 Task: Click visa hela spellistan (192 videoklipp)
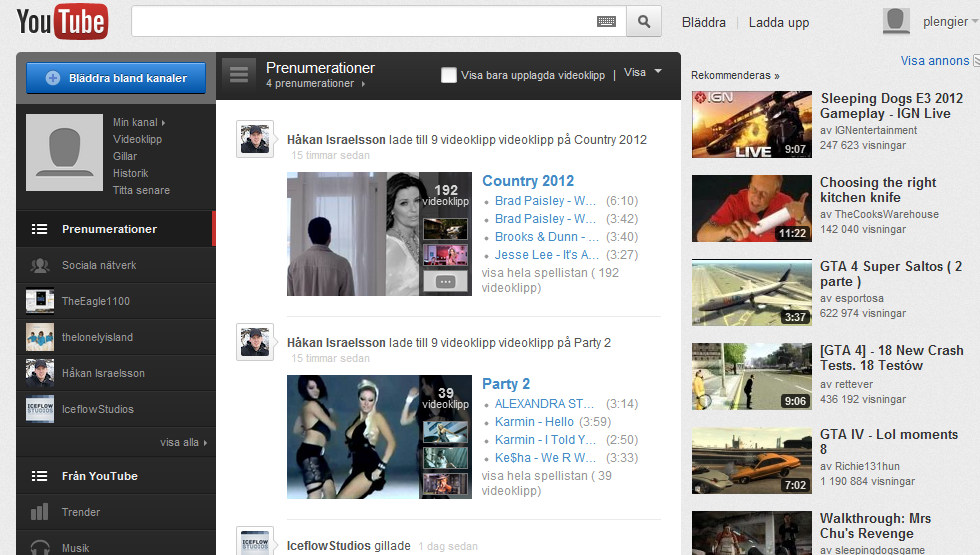[550, 280]
